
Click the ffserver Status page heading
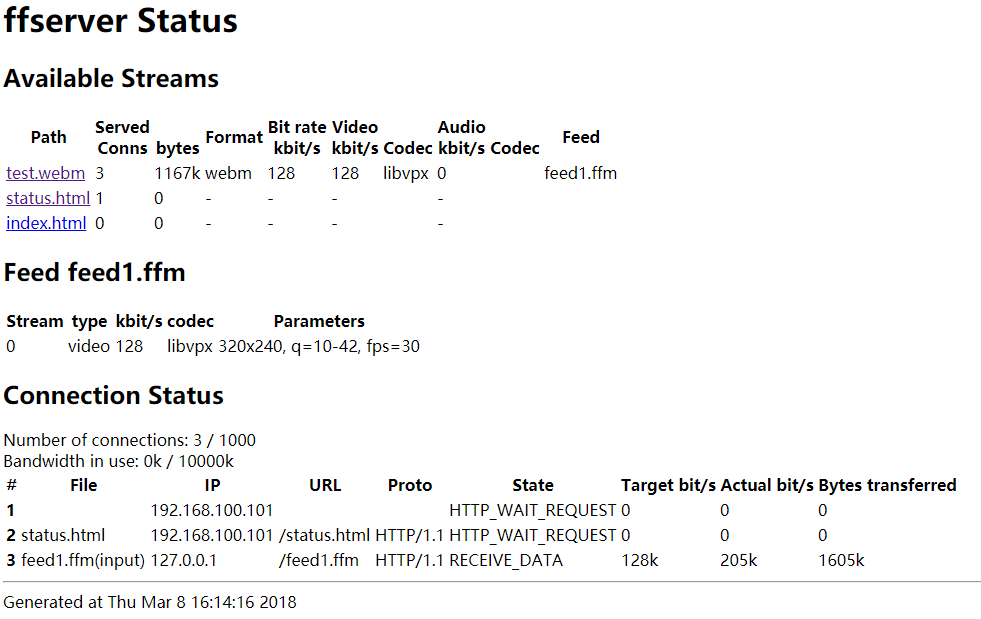(121, 21)
